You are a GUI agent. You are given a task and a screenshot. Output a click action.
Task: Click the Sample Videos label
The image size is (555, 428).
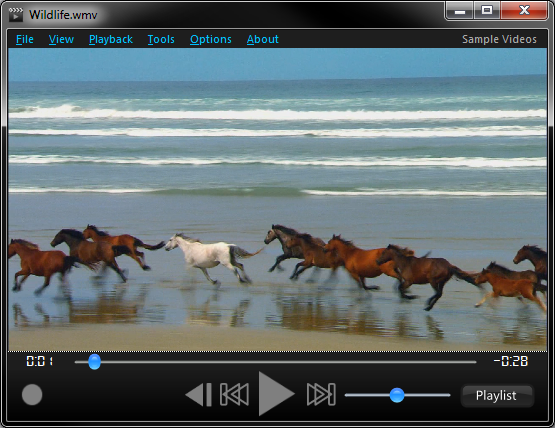coord(499,39)
